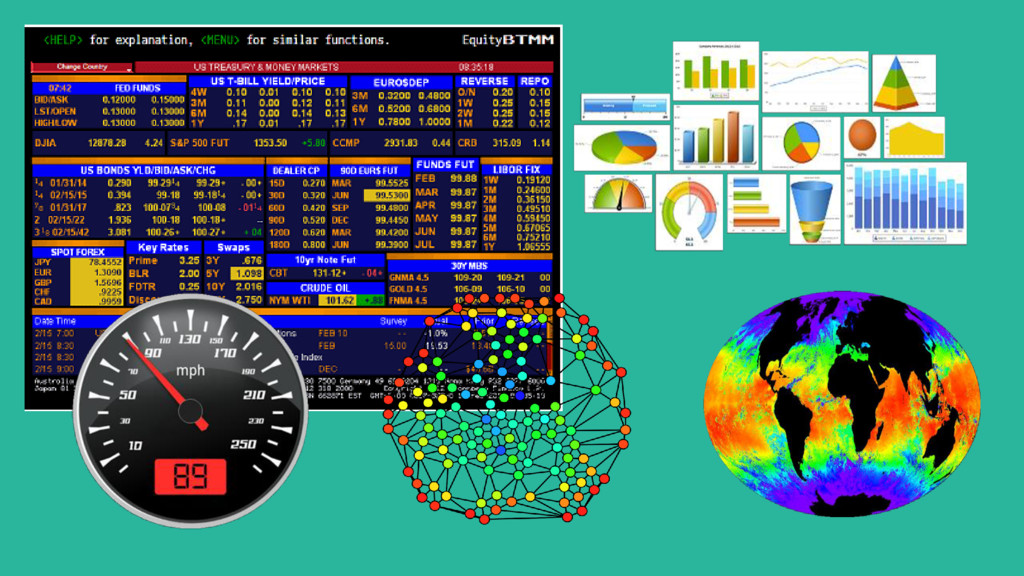
Task: Click the 1Y 1.06555 LIBOR value
Action: pos(534,247)
